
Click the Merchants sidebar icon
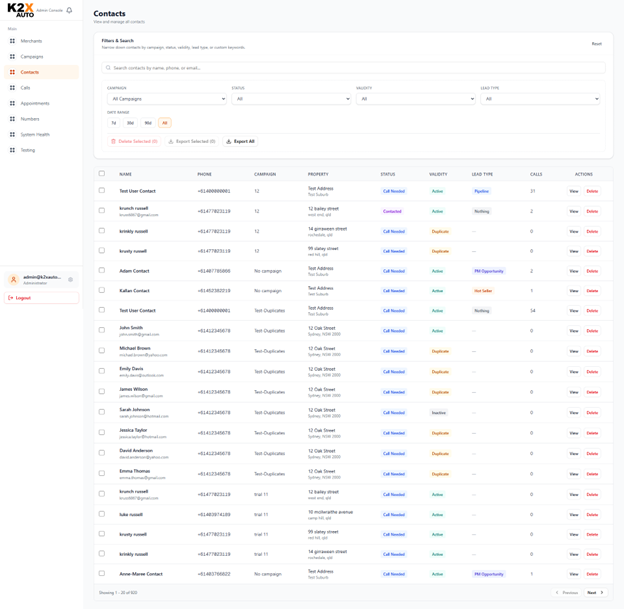tap(12, 41)
